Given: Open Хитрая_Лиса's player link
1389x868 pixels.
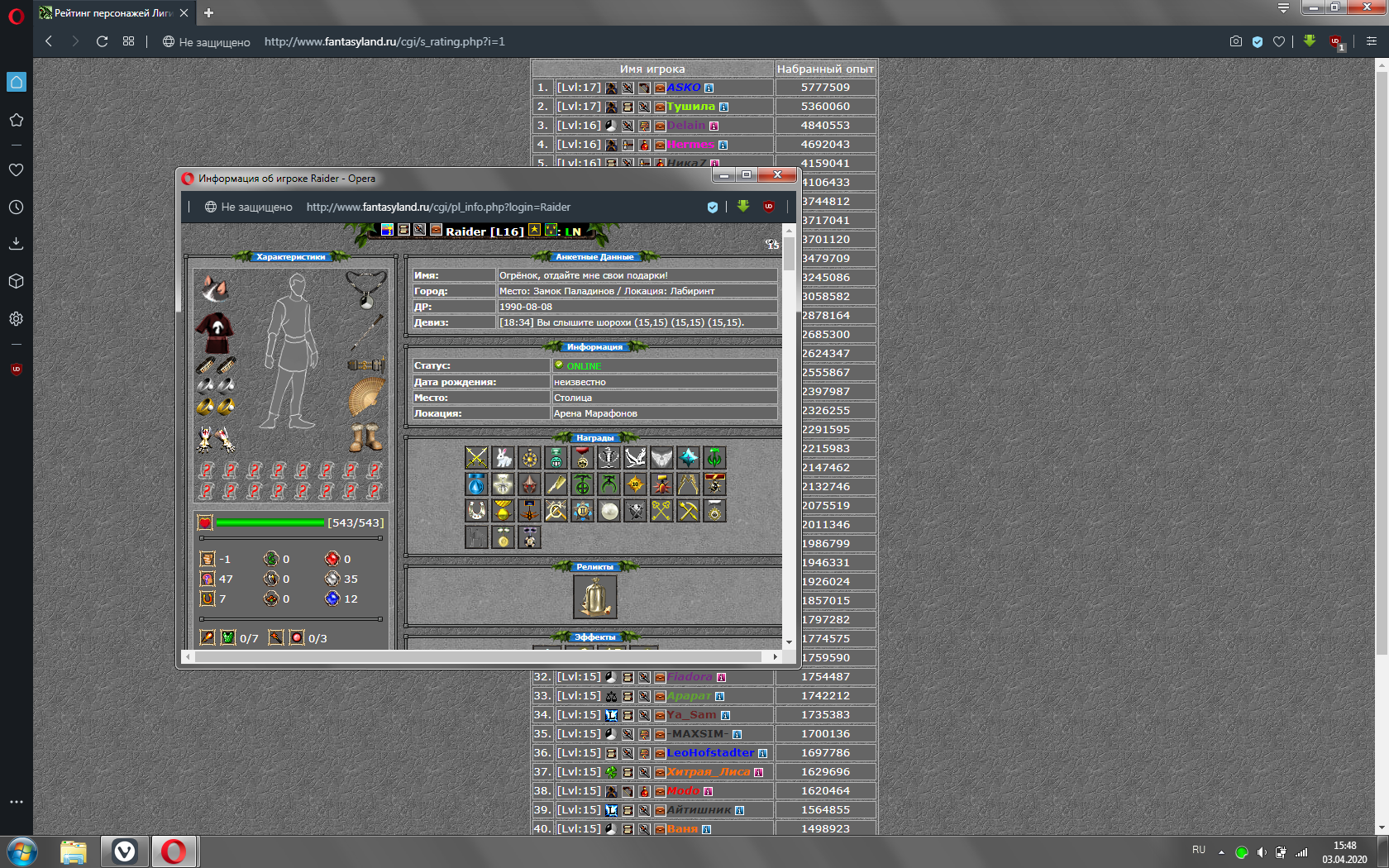Looking at the screenshot, I should (709, 772).
